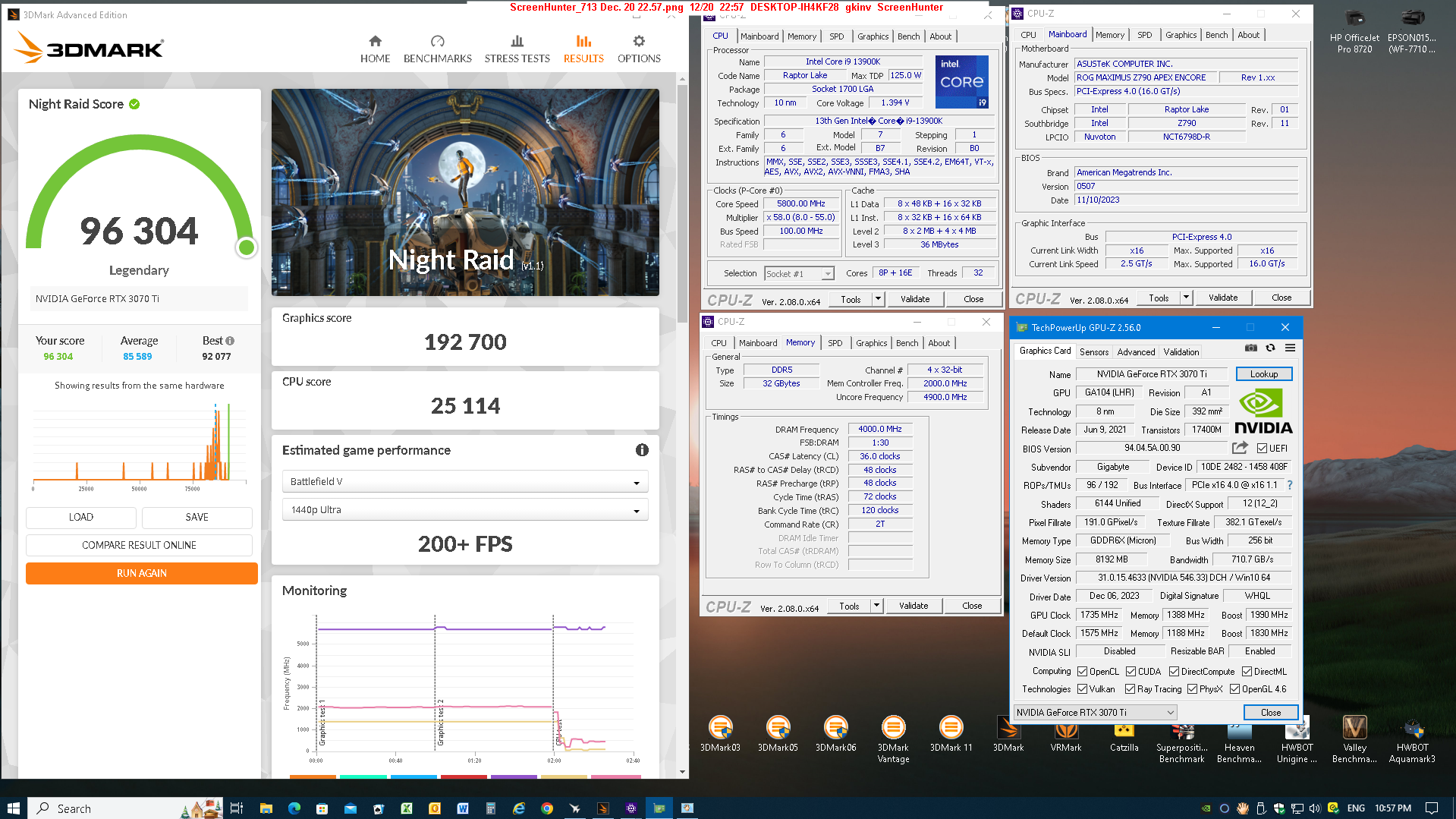Open the 3DMark HOME section
Screen dimensions: 1456x819
pyautogui.click(x=375, y=49)
